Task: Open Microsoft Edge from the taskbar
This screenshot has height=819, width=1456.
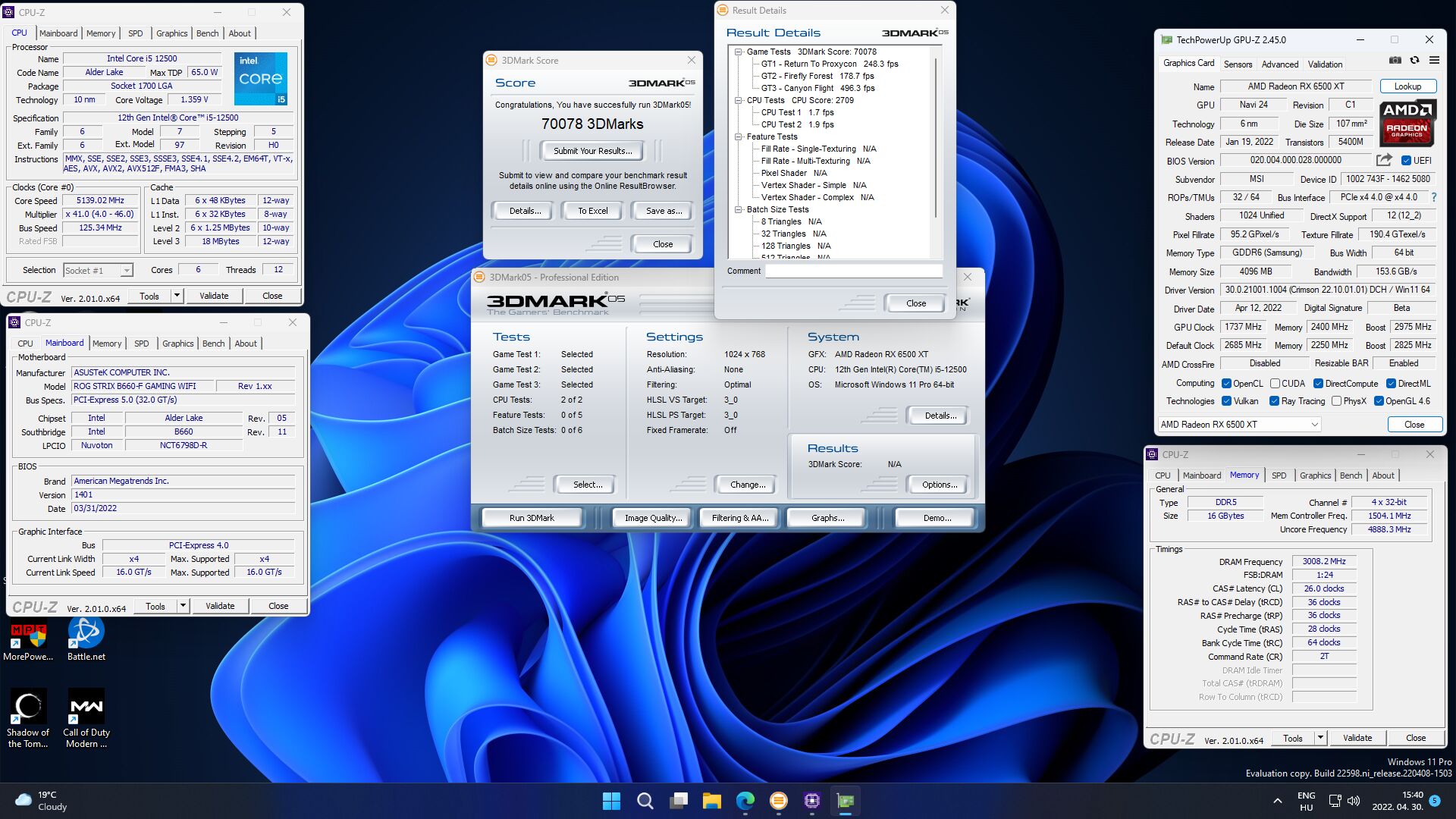Action: (745, 801)
